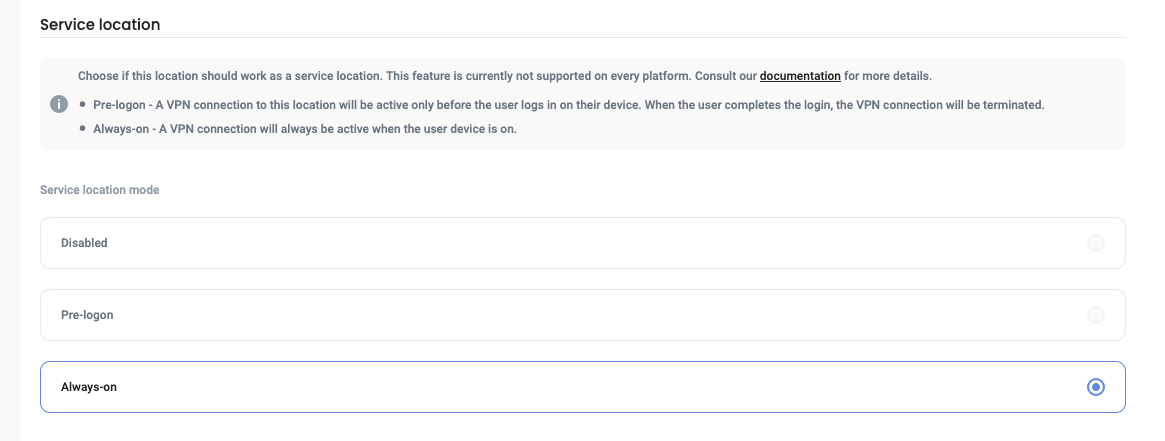Click the info icon in the notice box
The image size is (1165, 441).
pyautogui.click(x=58, y=104)
